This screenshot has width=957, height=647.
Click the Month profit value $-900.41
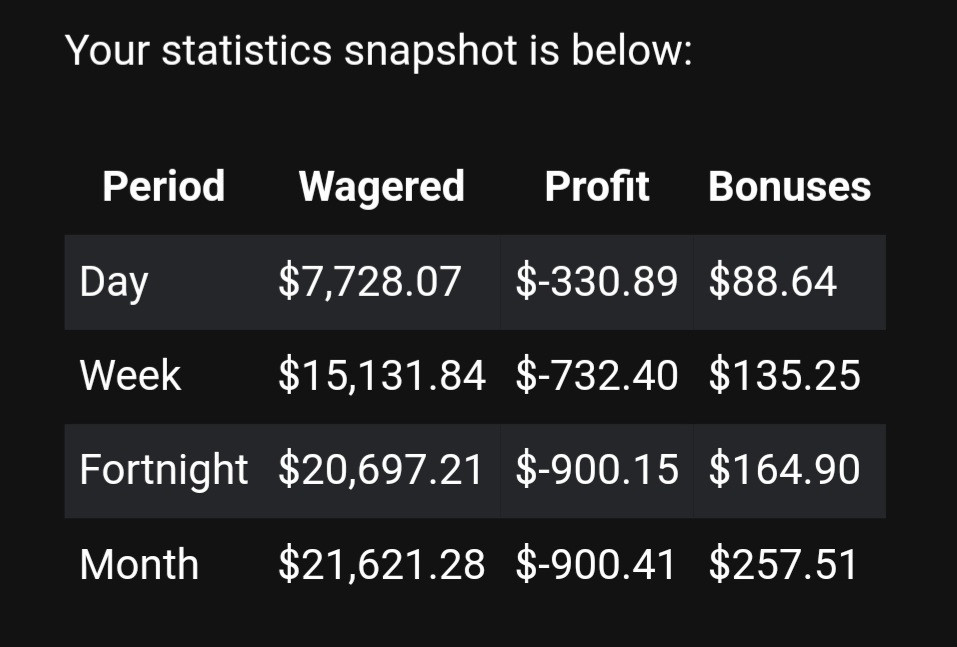[596, 565]
